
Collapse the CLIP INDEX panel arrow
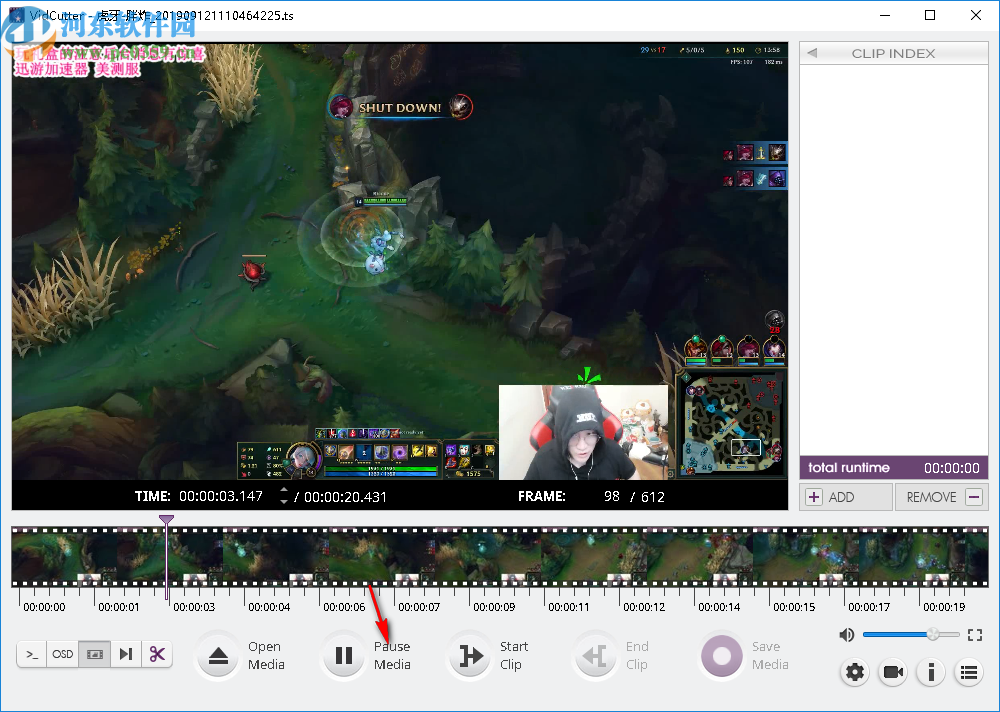[x=812, y=53]
